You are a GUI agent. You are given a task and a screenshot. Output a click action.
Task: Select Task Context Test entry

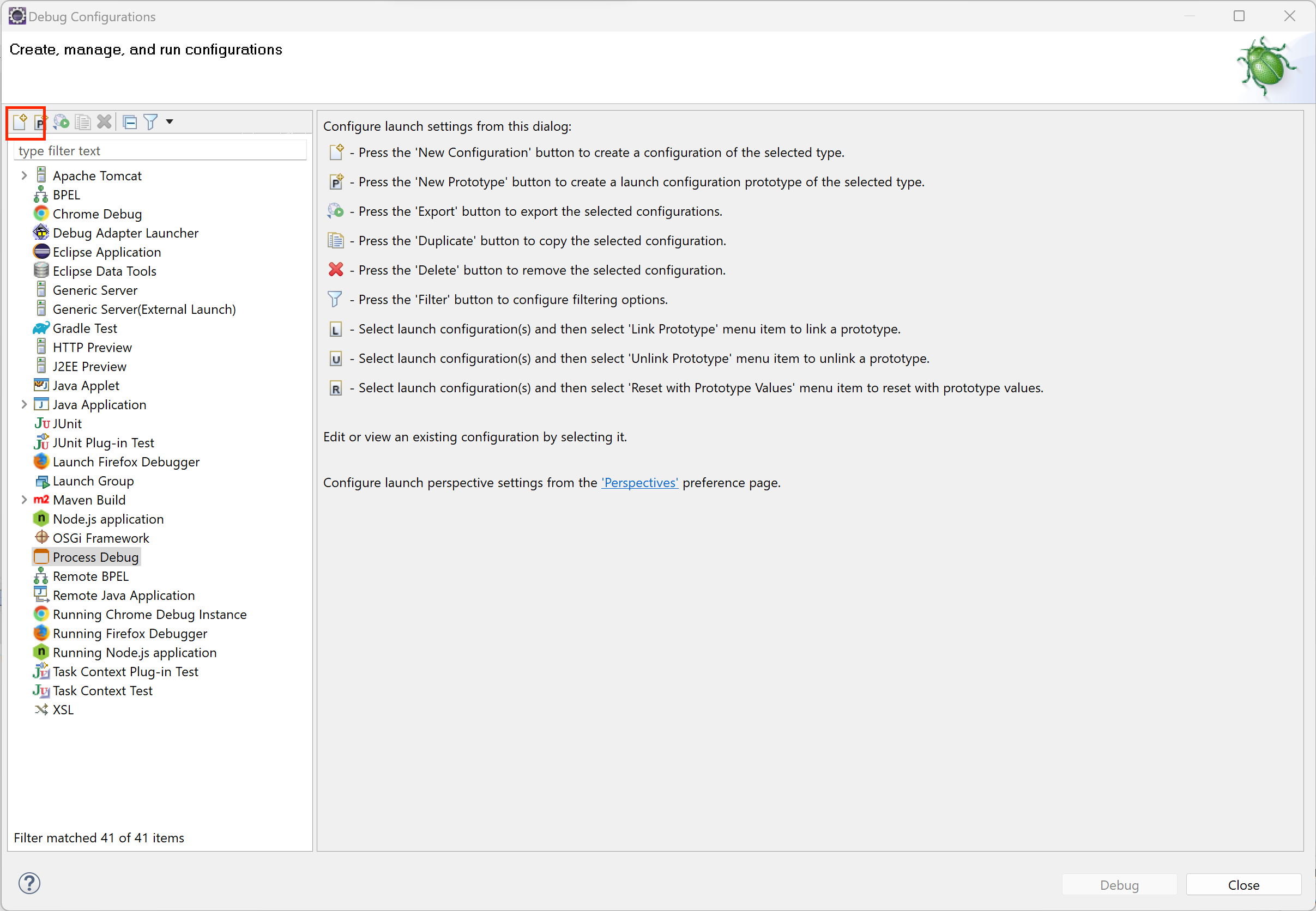pyautogui.click(x=102, y=691)
